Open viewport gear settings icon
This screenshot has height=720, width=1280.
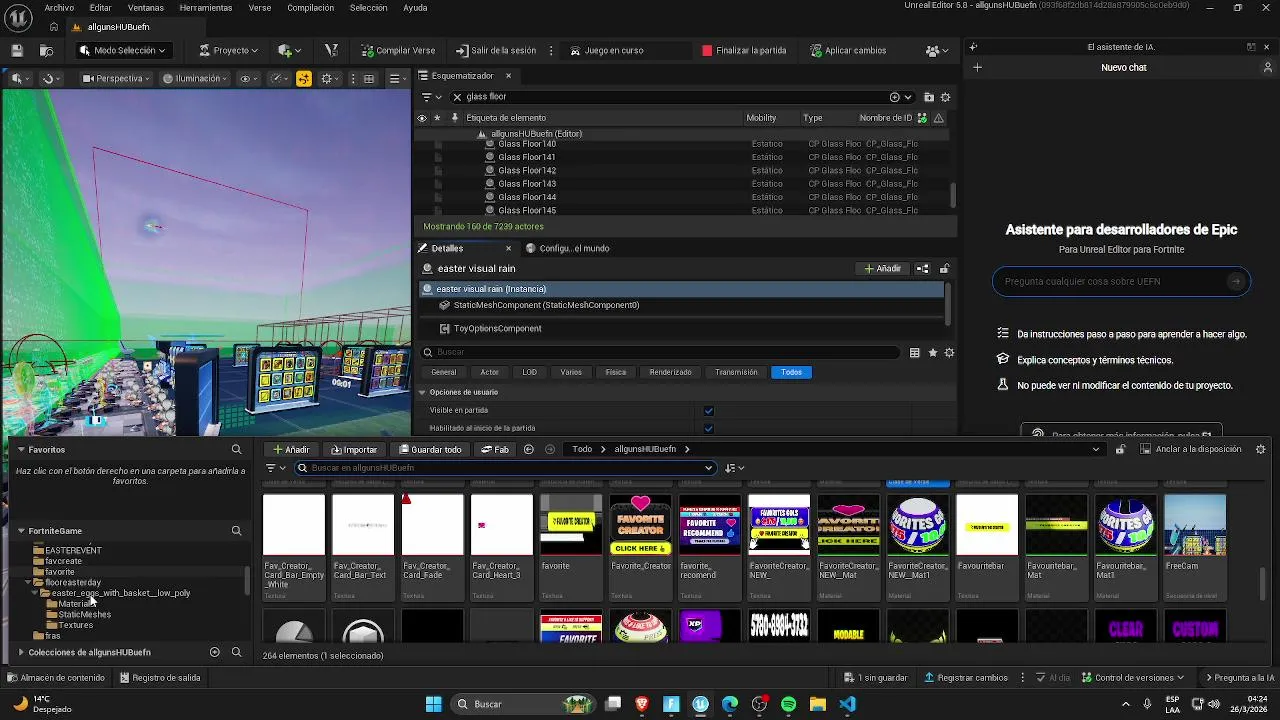pos(330,78)
